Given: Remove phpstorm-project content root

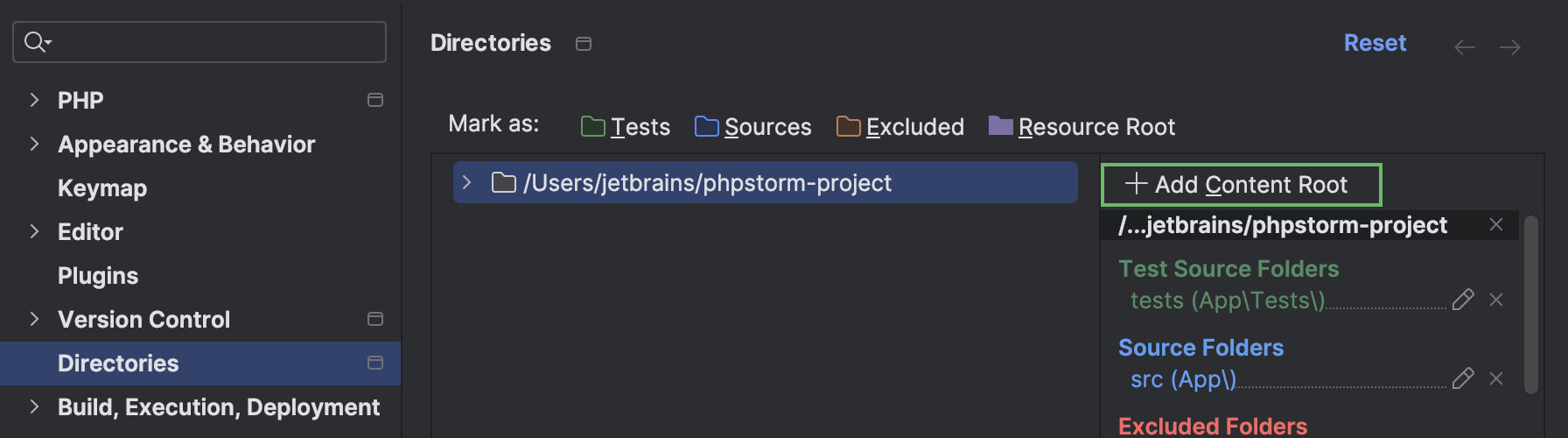Looking at the screenshot, I should point(1496,225).
